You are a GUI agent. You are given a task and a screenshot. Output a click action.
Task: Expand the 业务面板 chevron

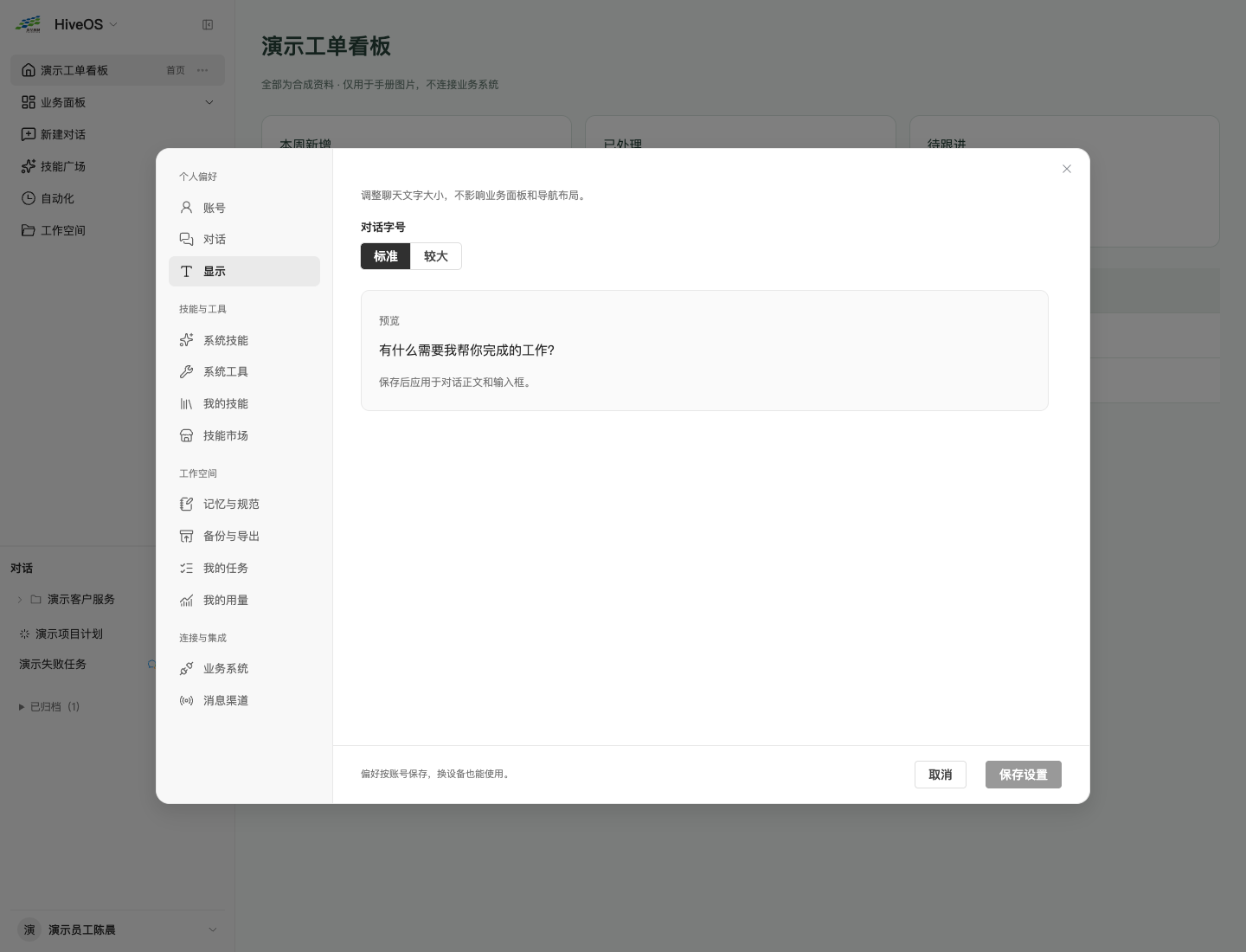click(x=209, y=102)
